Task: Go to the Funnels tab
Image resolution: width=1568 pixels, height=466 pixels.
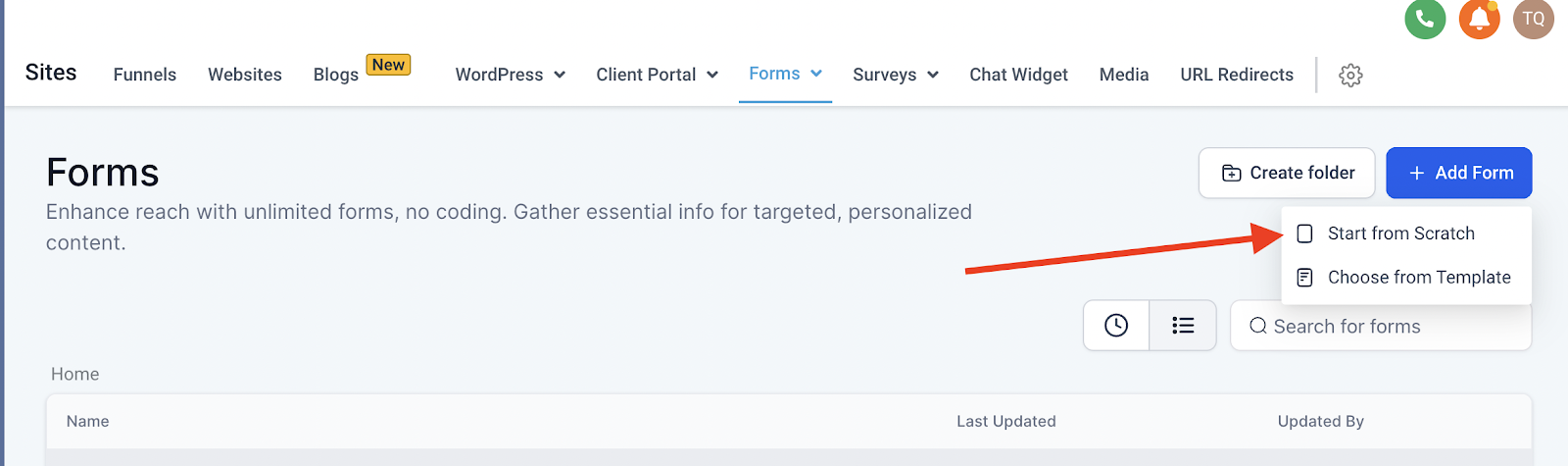Action: coord(145,75)
